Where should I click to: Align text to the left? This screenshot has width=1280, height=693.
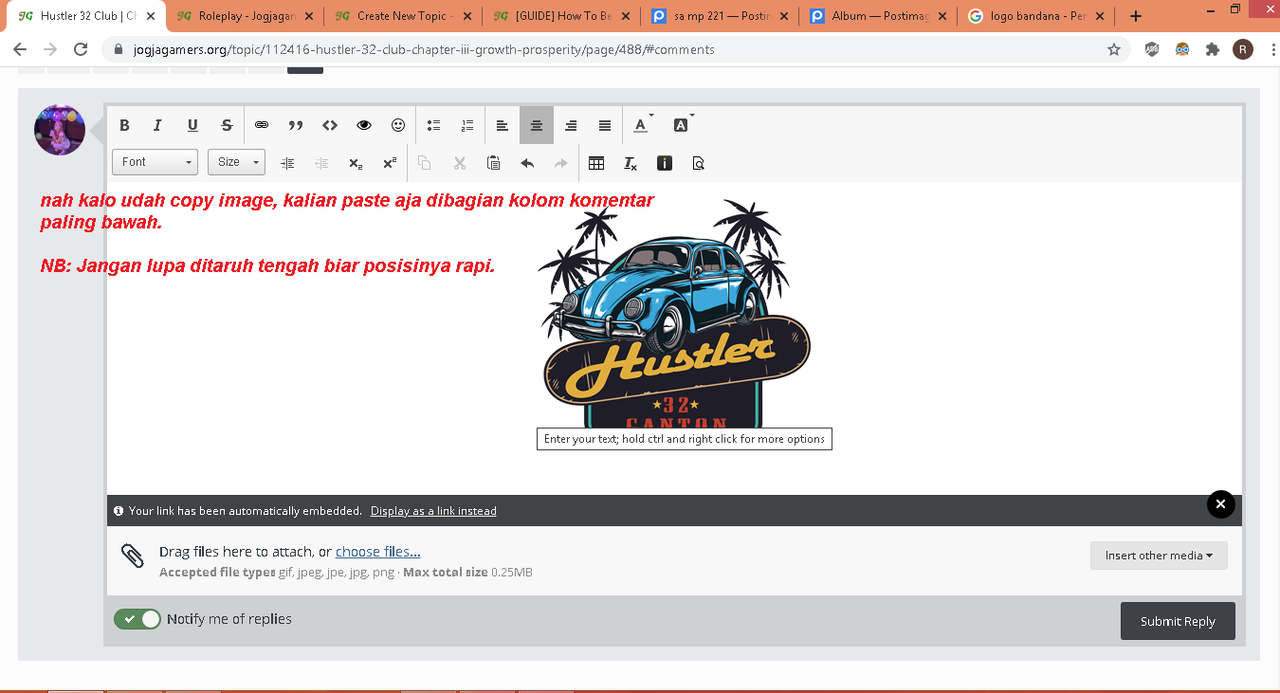click(x=502, y=125)
